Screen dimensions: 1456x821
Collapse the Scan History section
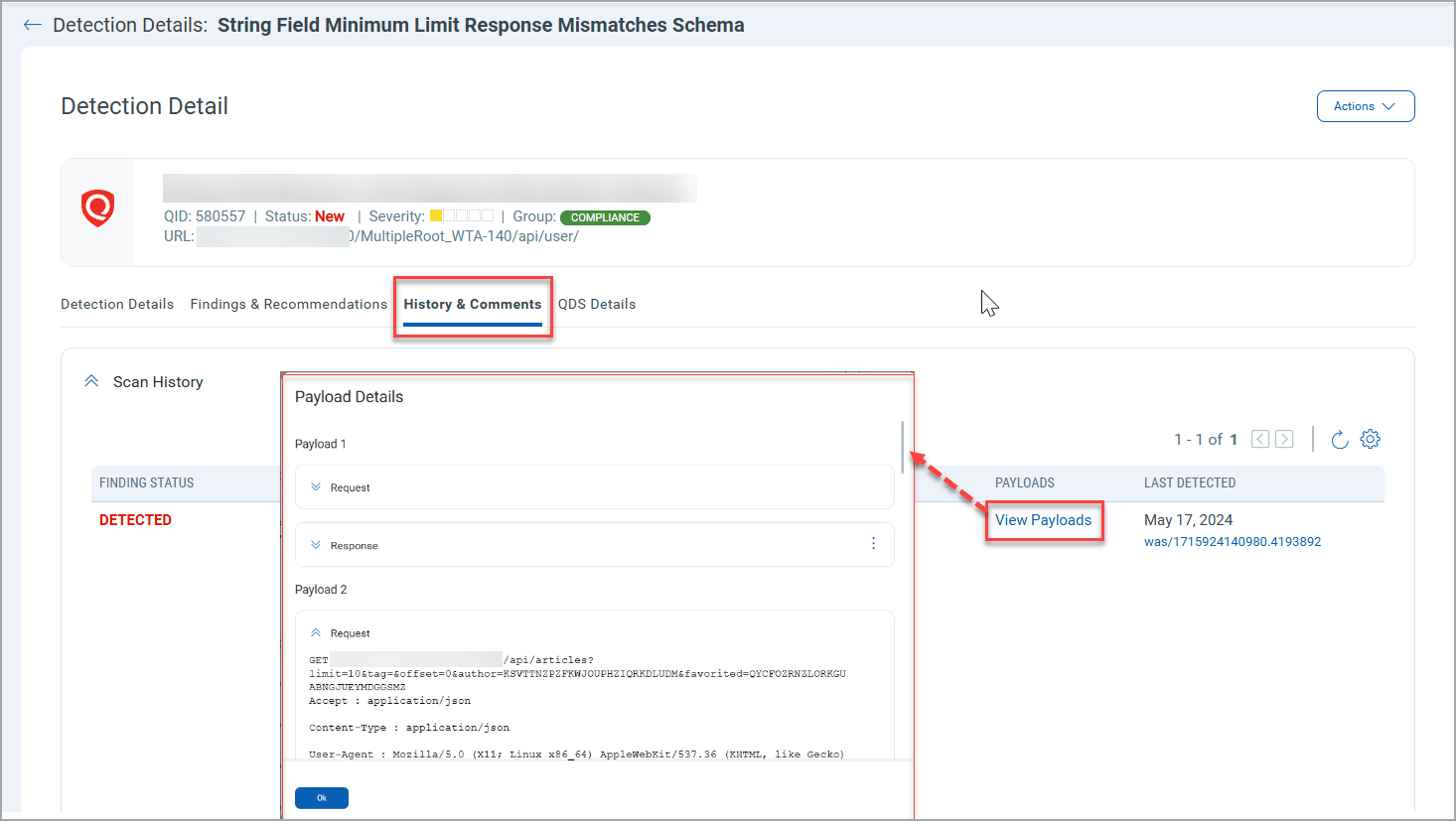[91, 381]
